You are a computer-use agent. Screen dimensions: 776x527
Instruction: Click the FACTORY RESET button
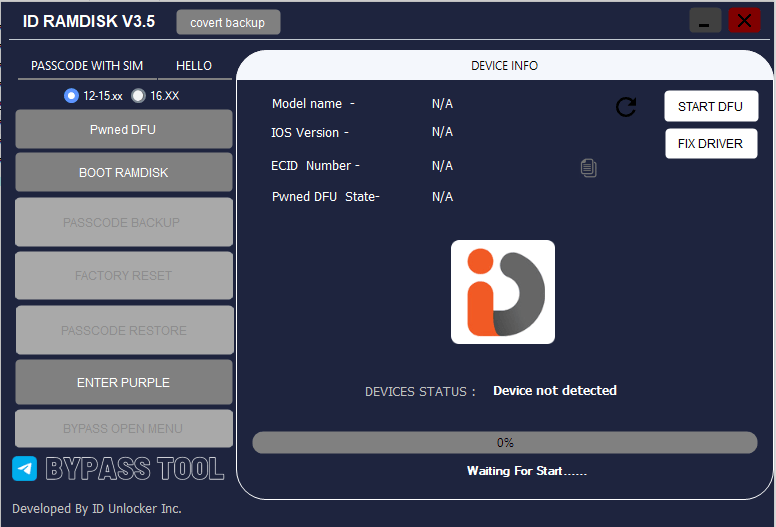(124, 276)
